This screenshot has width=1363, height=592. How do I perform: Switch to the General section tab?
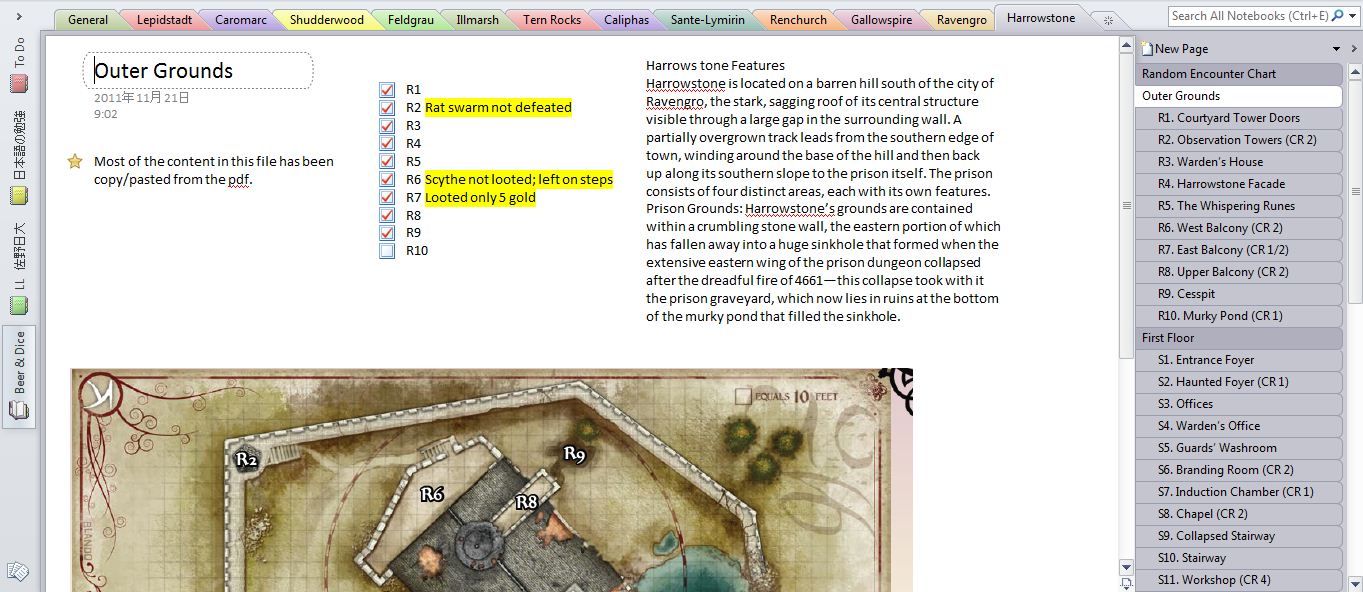tap(88, 20)
